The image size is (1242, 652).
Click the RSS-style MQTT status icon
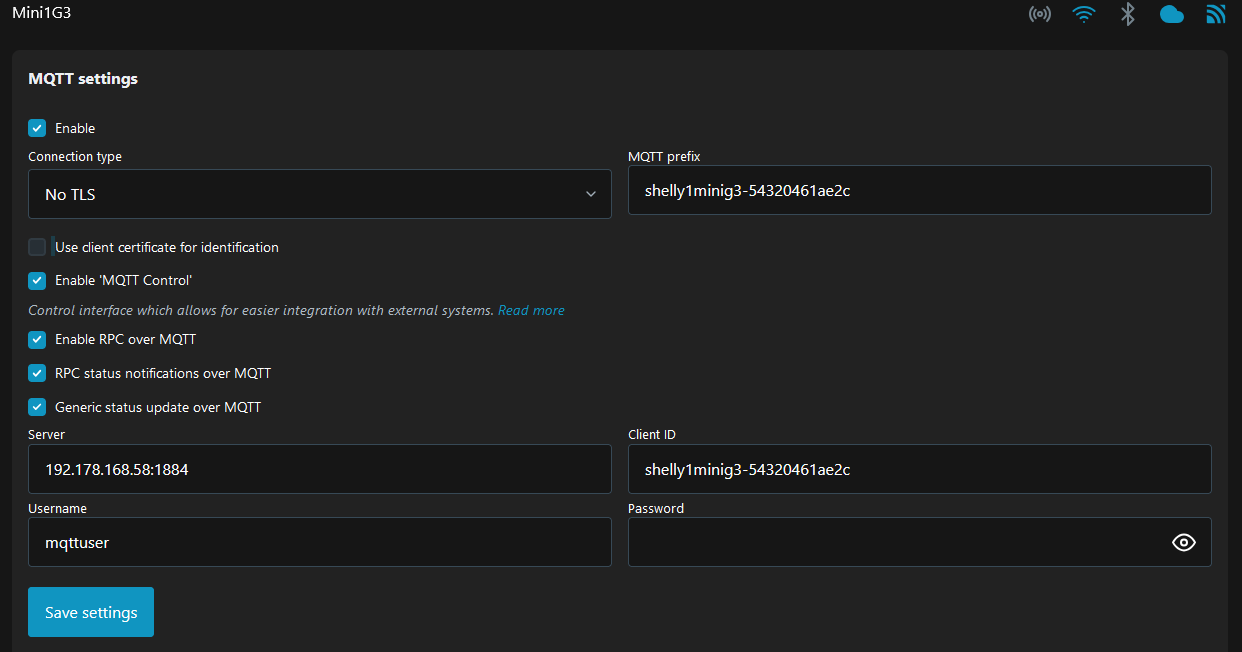click(1216, 14)
